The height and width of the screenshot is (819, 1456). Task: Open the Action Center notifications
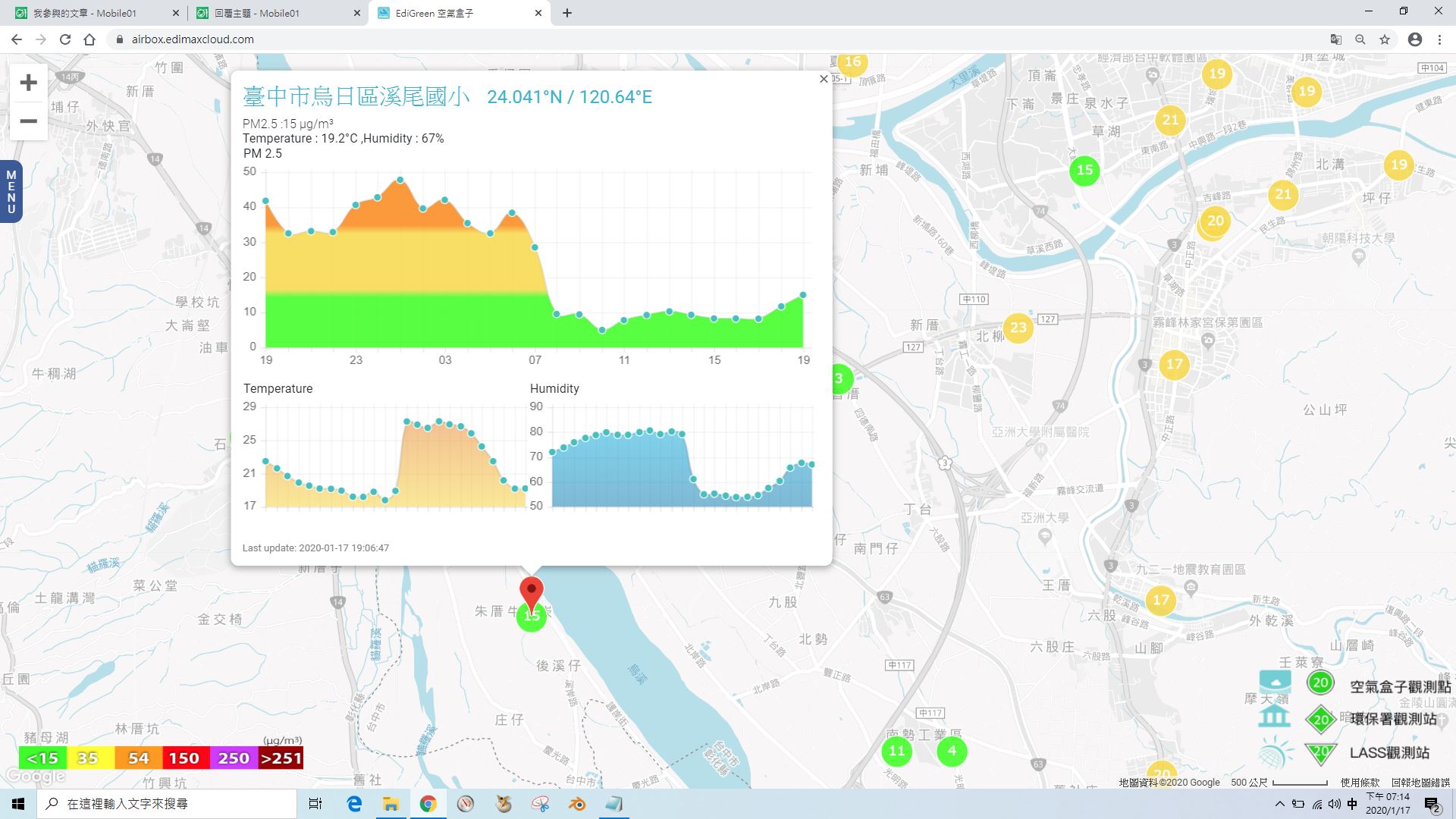[1432, 805]
